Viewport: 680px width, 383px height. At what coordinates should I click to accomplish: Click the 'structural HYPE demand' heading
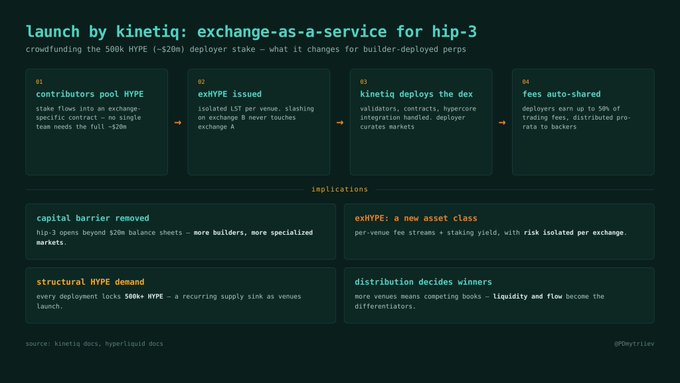point(90,282)
